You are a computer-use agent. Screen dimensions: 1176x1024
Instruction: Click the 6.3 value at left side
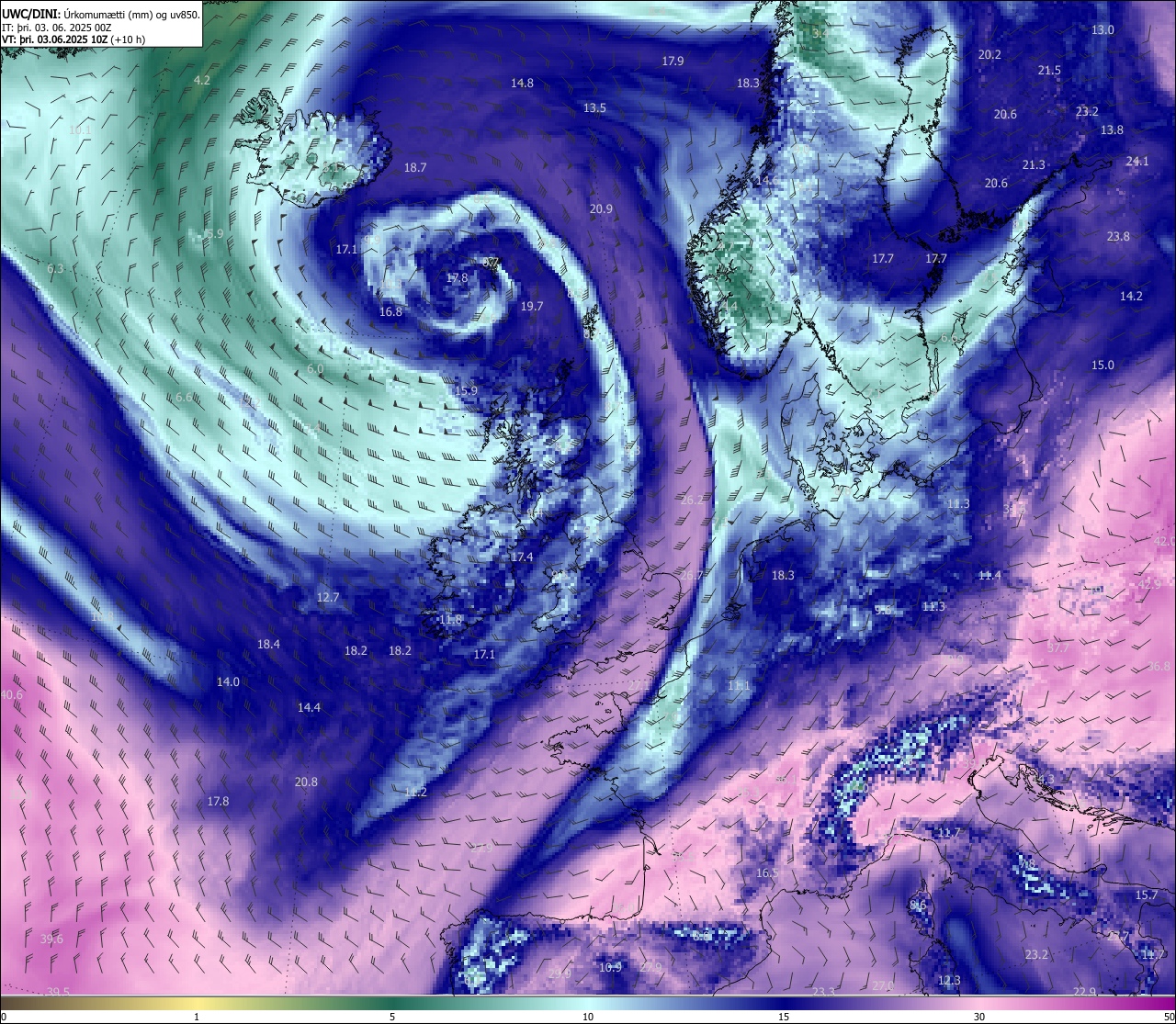click(x=55, y=269)
